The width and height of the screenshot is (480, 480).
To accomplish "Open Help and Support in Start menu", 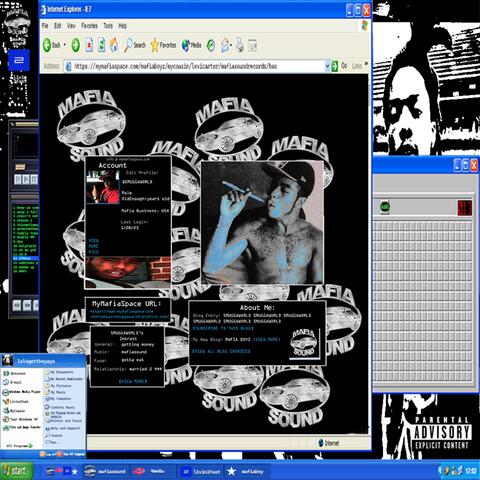I will tap(62, 428).
